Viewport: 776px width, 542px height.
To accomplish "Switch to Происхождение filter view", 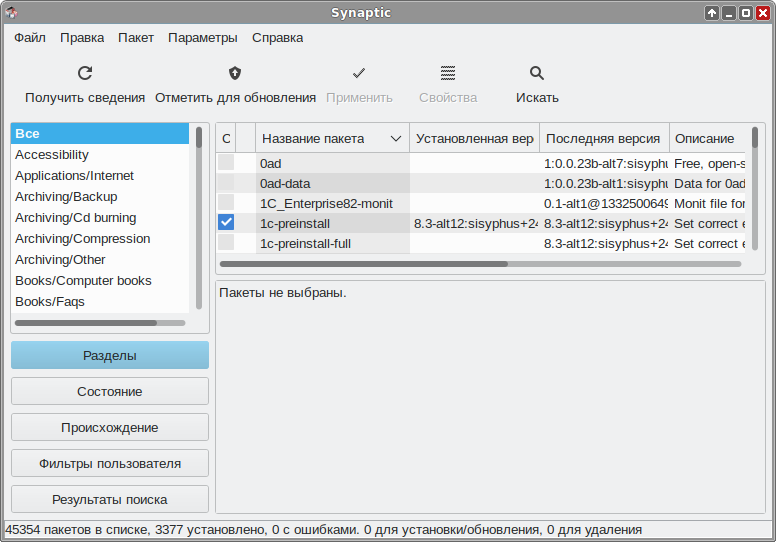I will coord(110,428).
